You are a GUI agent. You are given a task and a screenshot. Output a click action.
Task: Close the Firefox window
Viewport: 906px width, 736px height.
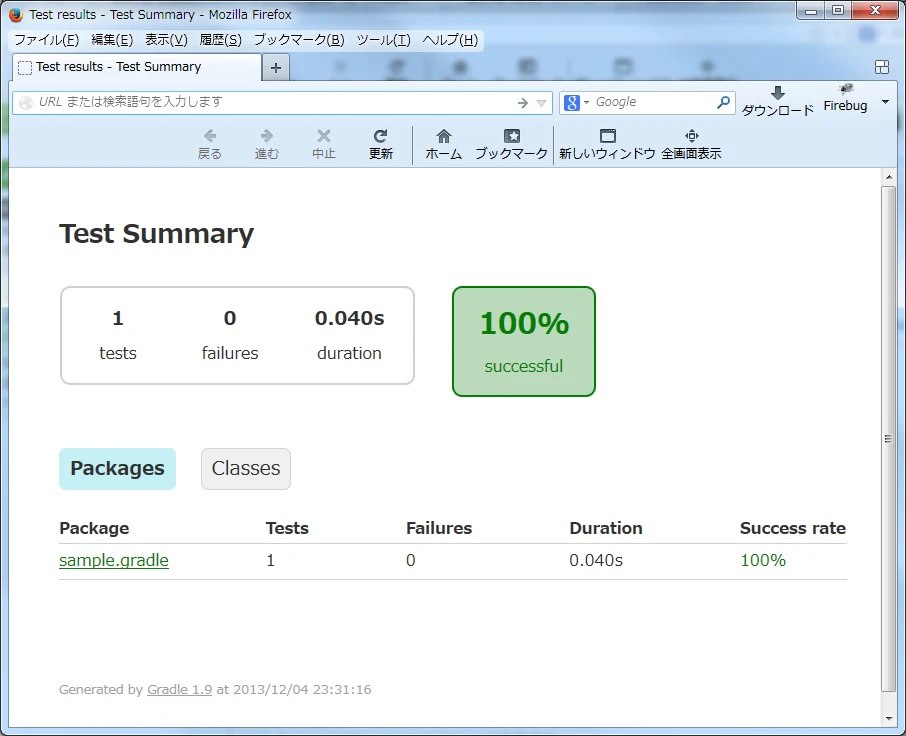point(875,11)
